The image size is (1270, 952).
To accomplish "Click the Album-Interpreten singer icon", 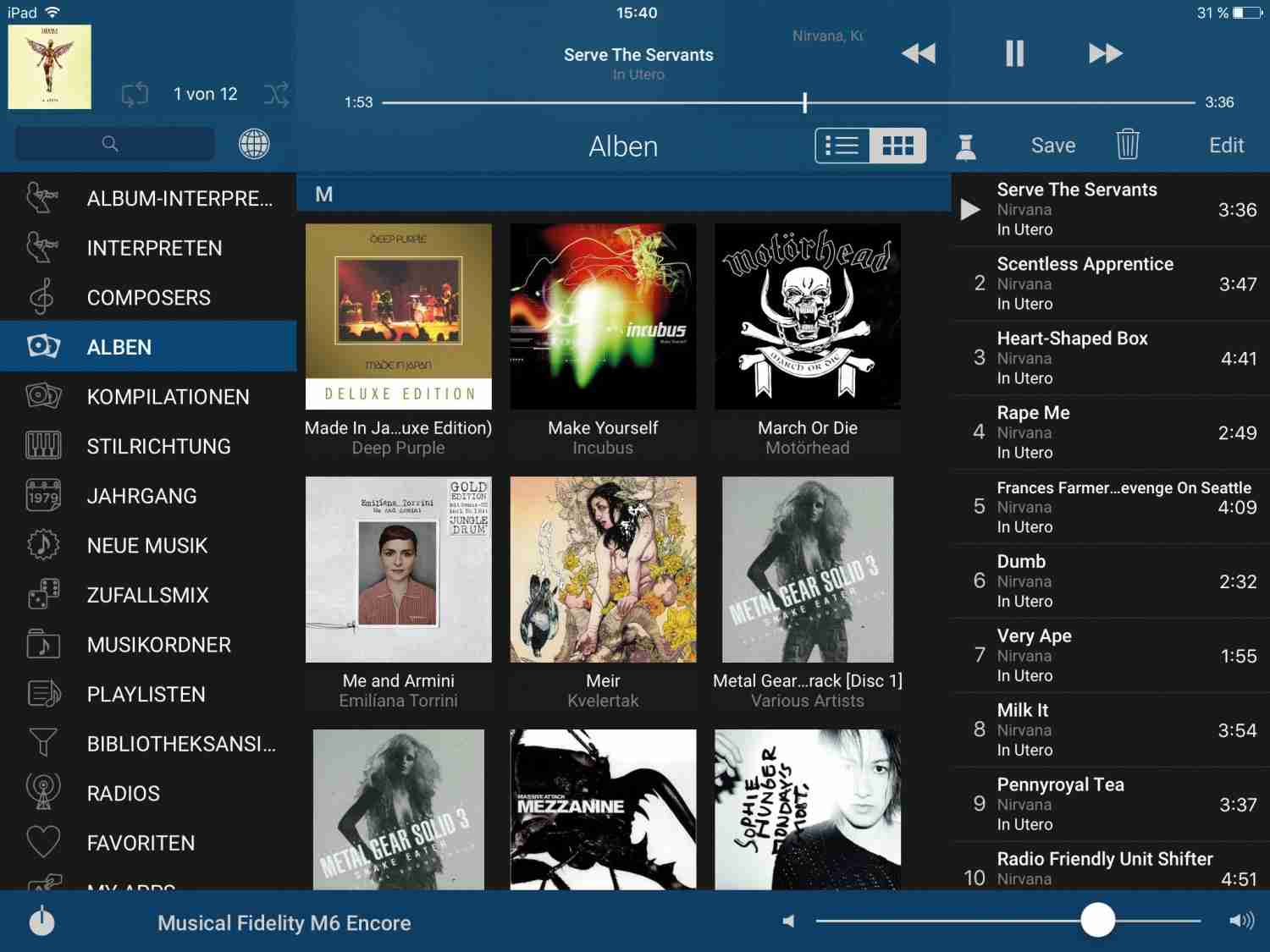I will (41, 197).
